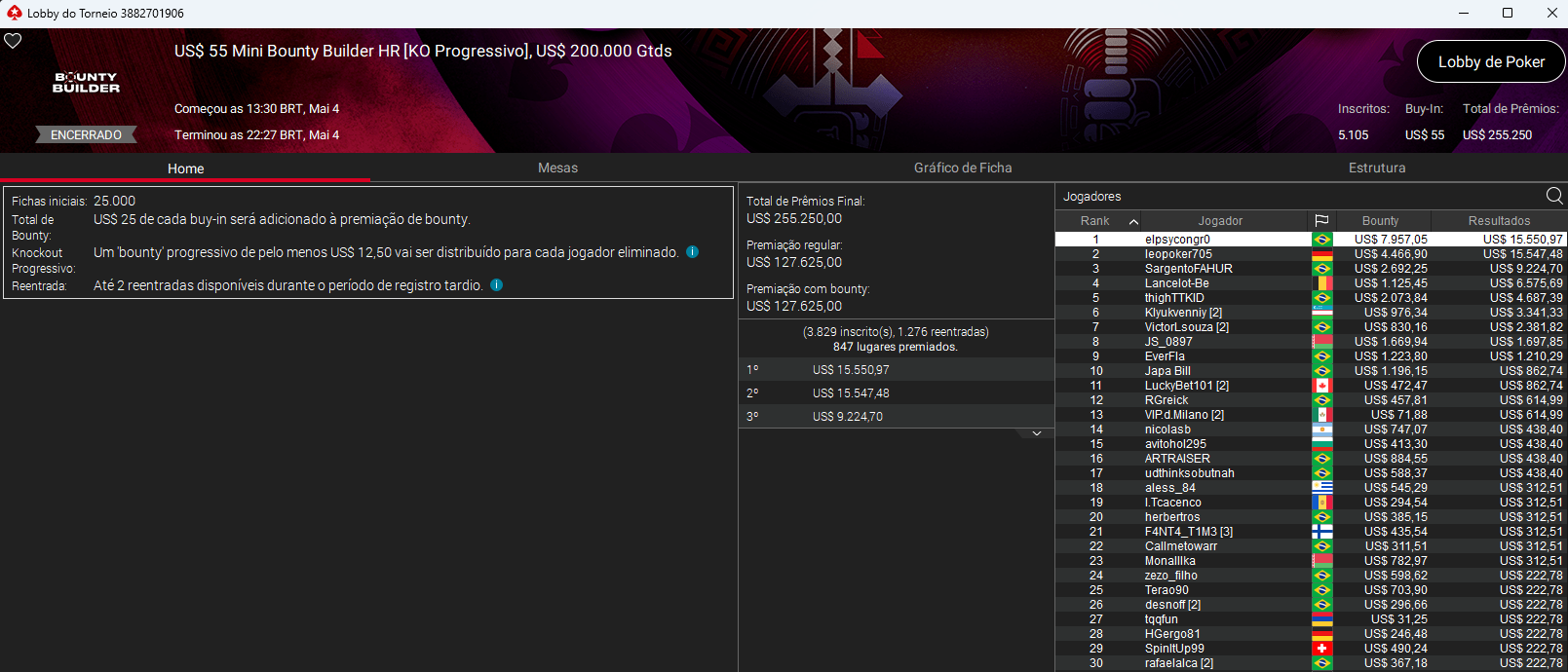This screenshot has width=1568, height=672.
Task: Open the Estrutura tab
Action: point(1377,168)
